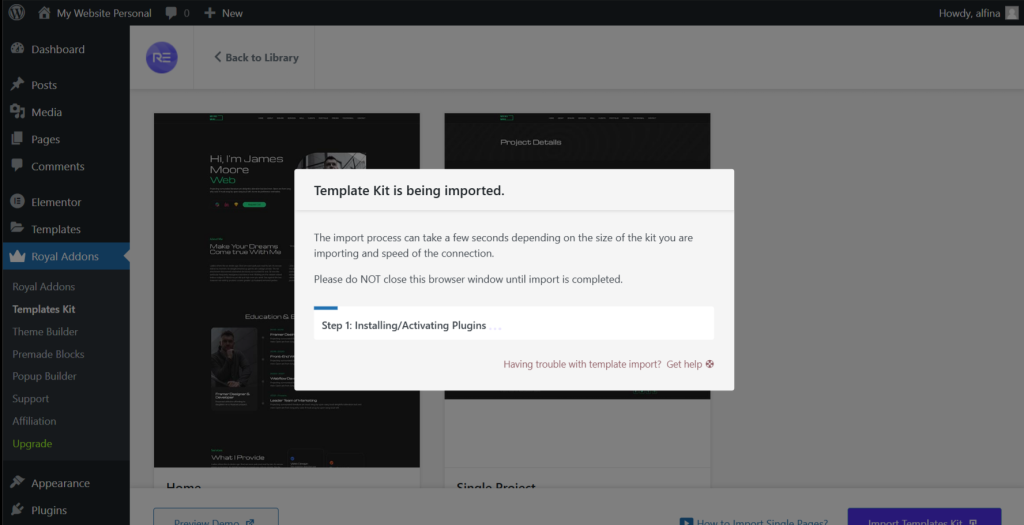The height and width of the screenshot is (525, 1024).
Task: Click the + New admin bar item
Action: coord(223,13)
